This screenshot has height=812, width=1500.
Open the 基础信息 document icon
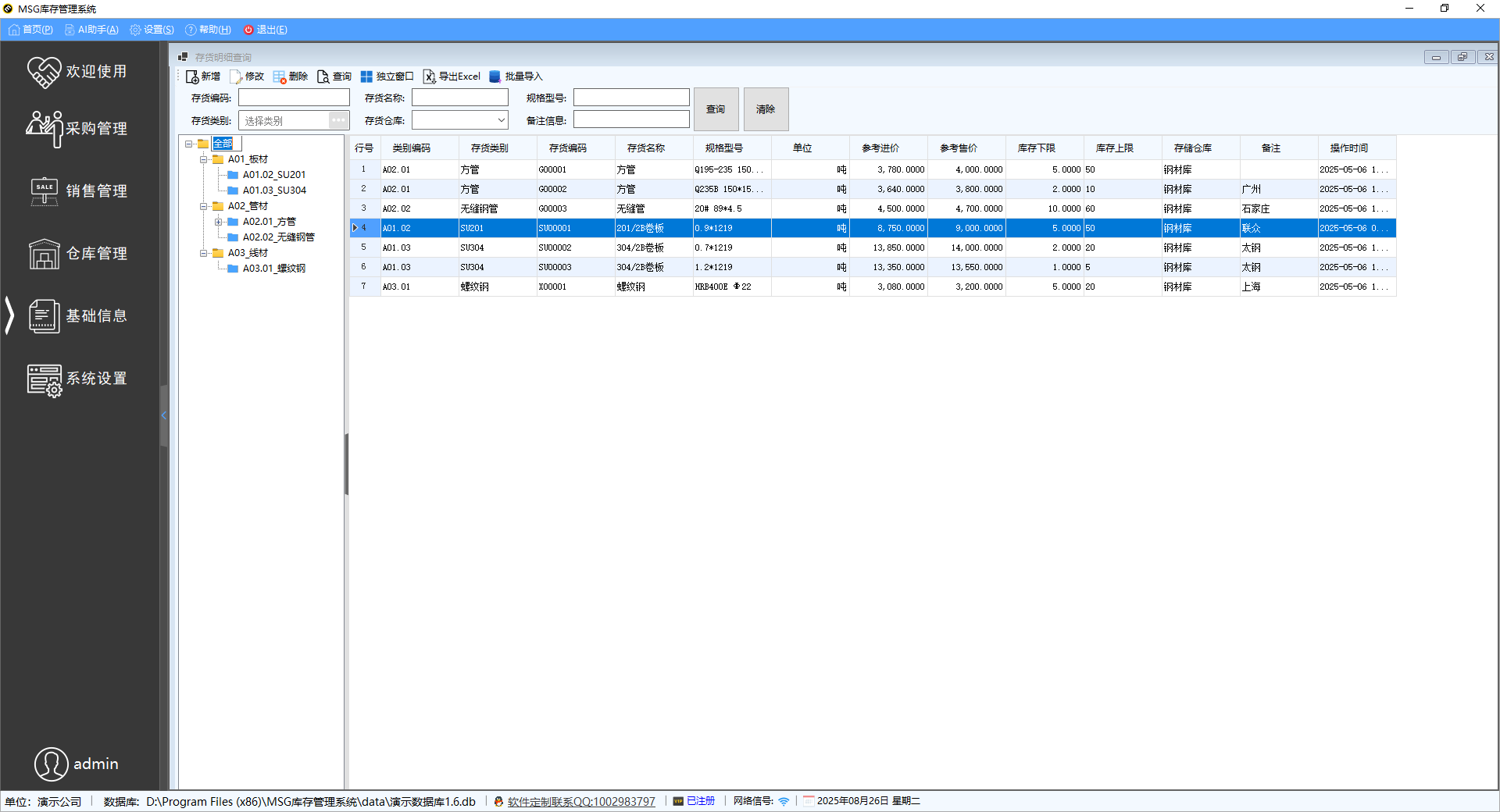[x=44, y=316]
